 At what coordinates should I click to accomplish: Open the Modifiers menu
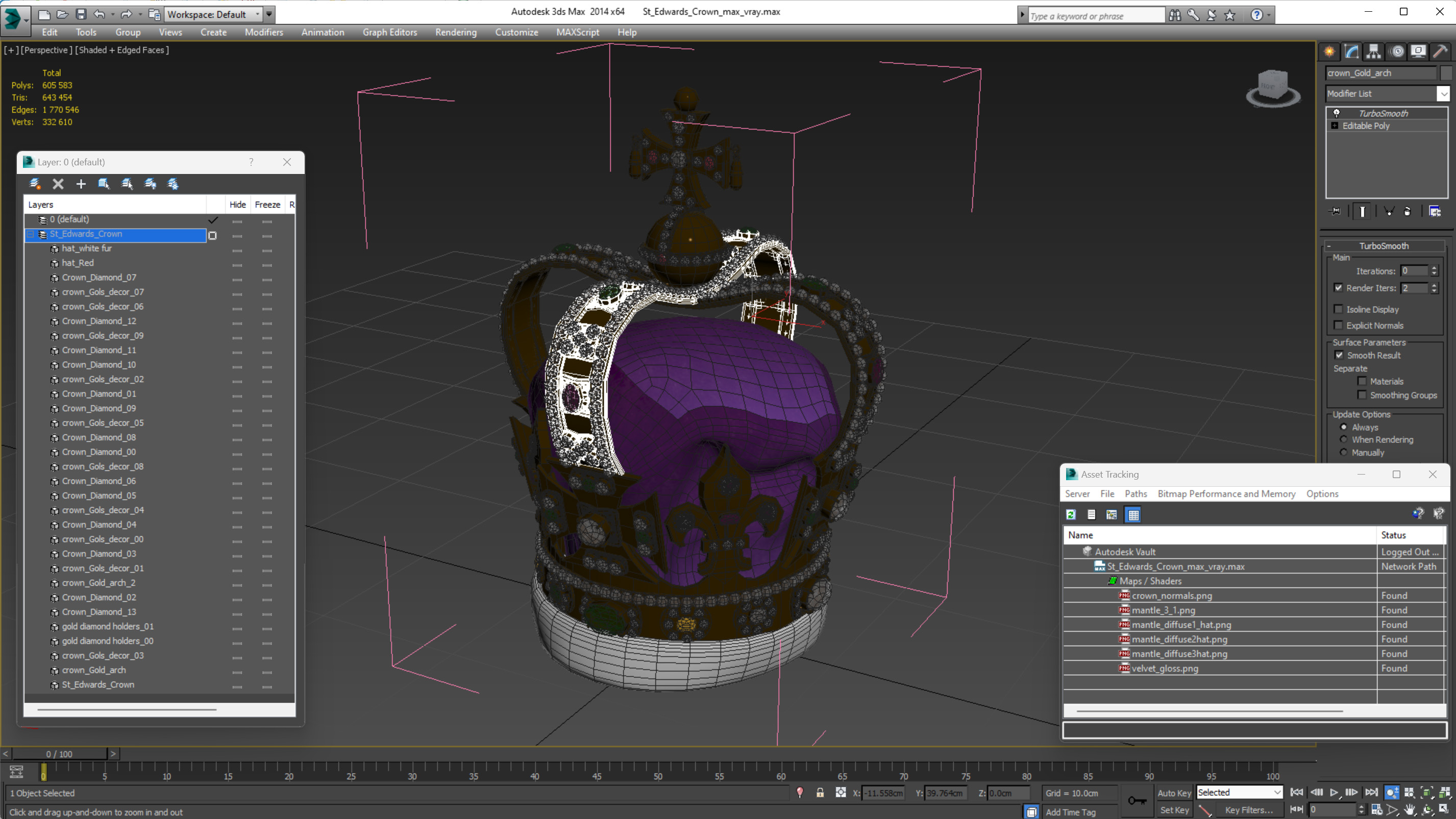coord(263,32)
